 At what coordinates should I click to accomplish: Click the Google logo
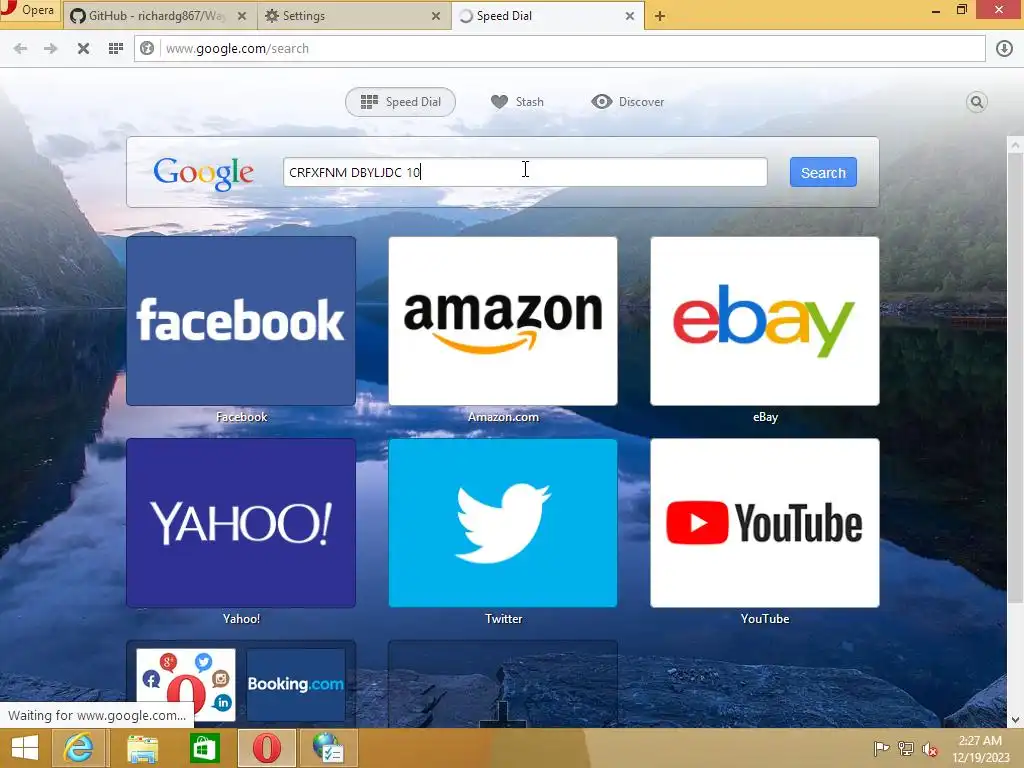203,173
